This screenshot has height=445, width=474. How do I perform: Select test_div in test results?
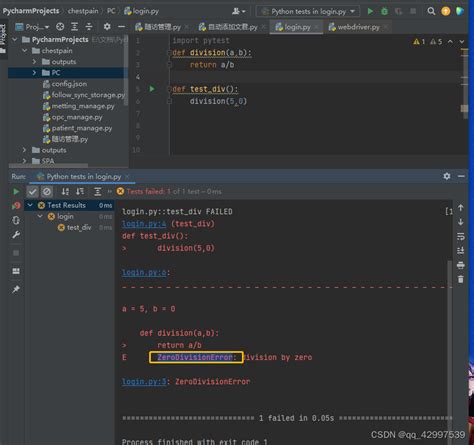(x=79, y=228)
